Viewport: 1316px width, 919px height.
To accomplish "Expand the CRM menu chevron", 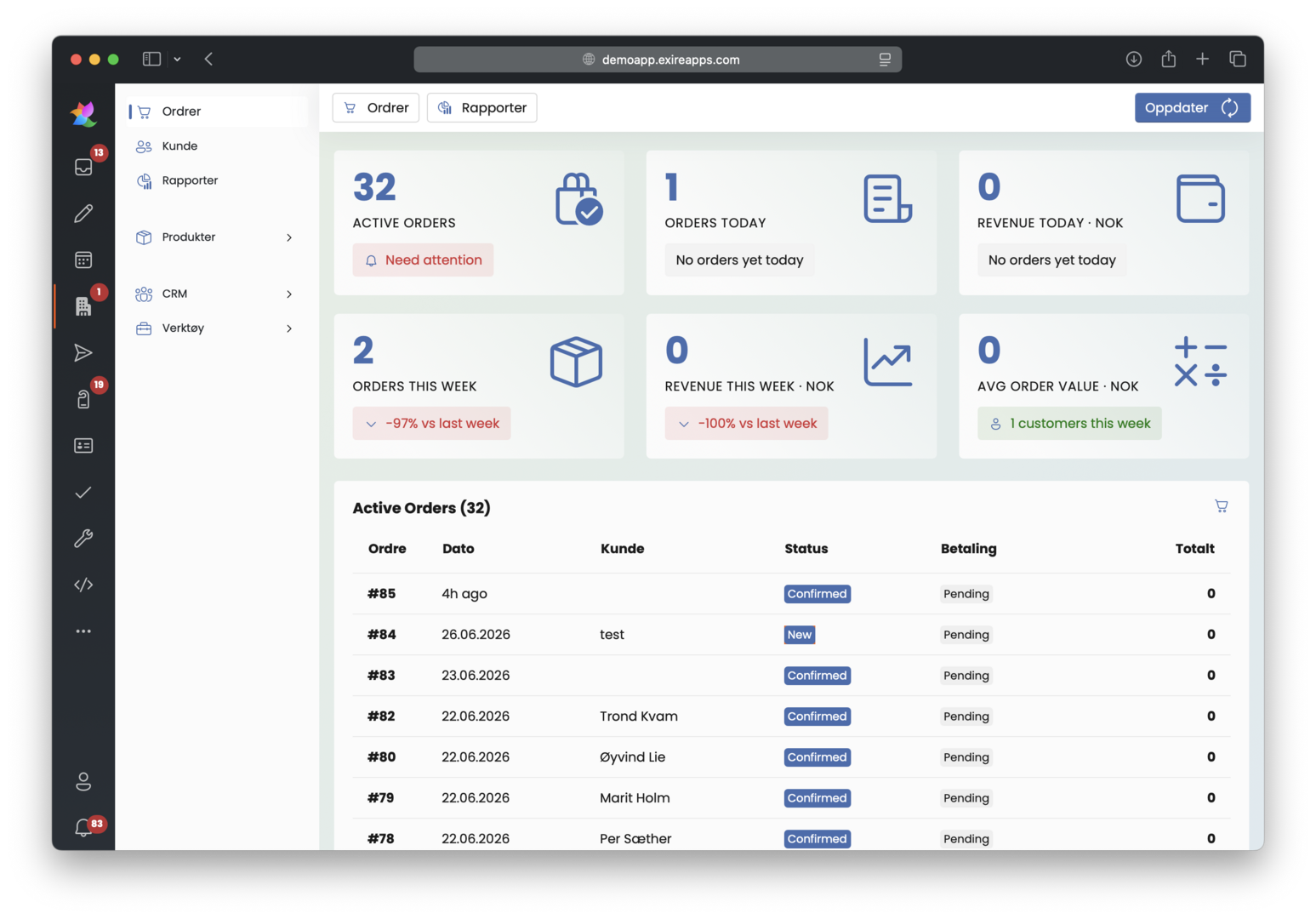I will pyautogui.click(x=289, y=294).
